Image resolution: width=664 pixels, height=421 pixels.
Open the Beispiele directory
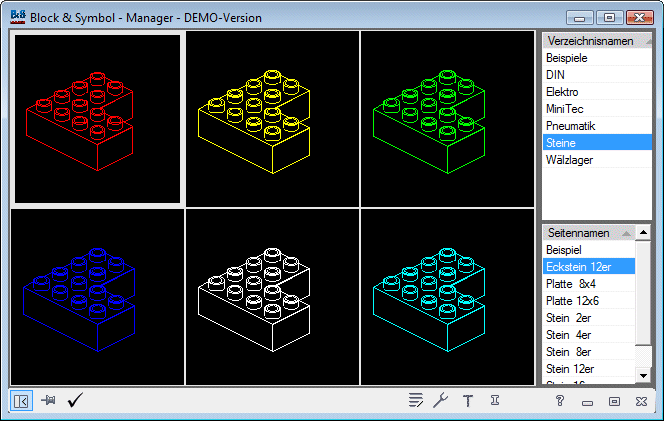[597, 58]
